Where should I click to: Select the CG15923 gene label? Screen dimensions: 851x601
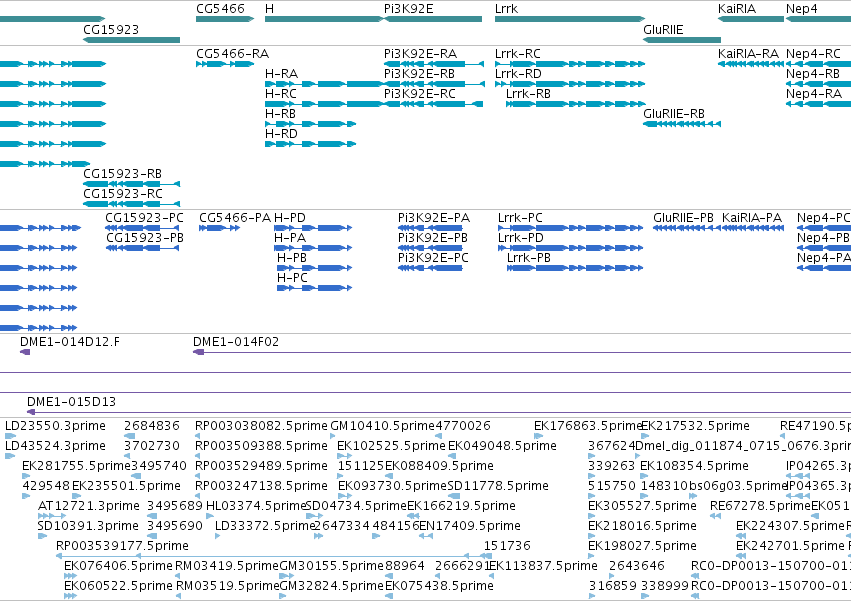111,29
